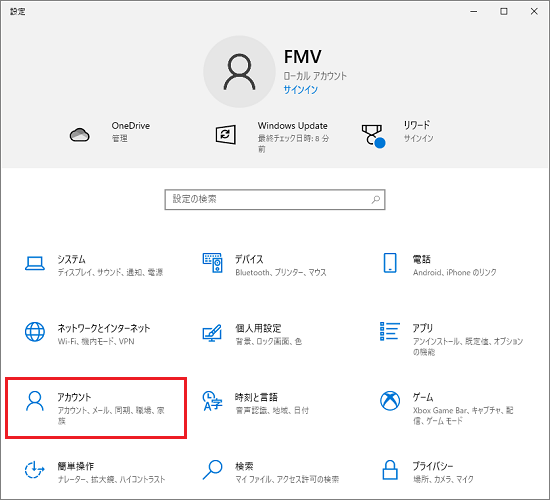This screenshot has height=500, width=550.
Task: Click the 時刻と言語 clock icon
Action: pyautogui.click(x=213, y=401)
